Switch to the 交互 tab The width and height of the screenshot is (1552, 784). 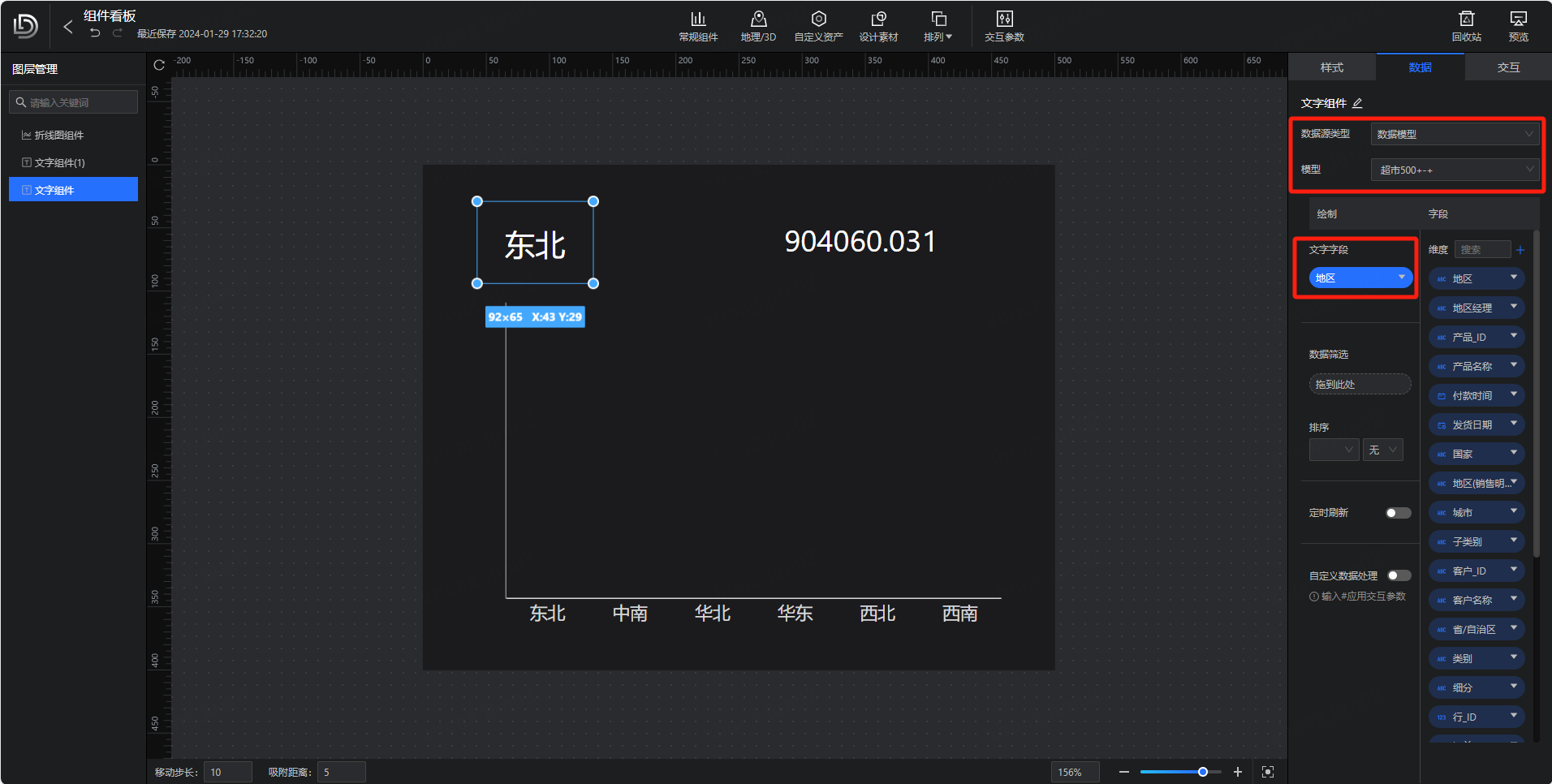tap(1508, 67)
